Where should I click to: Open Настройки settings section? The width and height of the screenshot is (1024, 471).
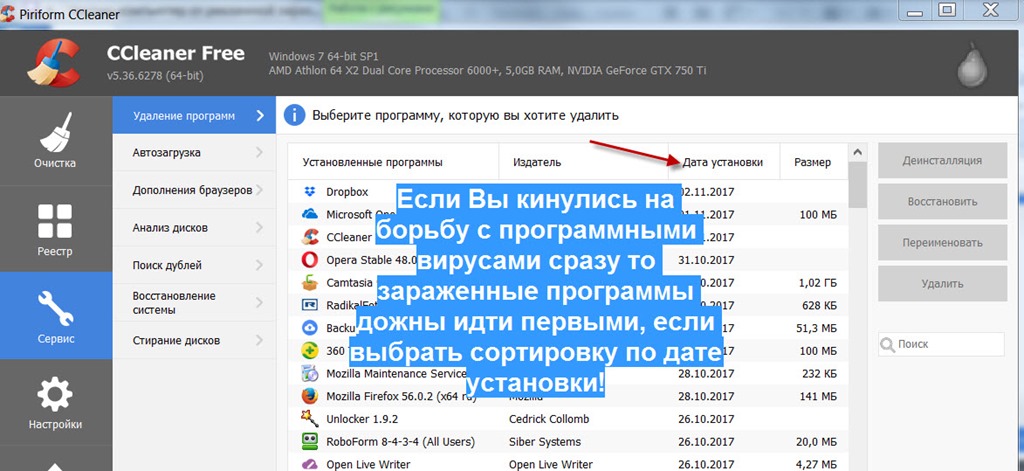pos(56,402)
